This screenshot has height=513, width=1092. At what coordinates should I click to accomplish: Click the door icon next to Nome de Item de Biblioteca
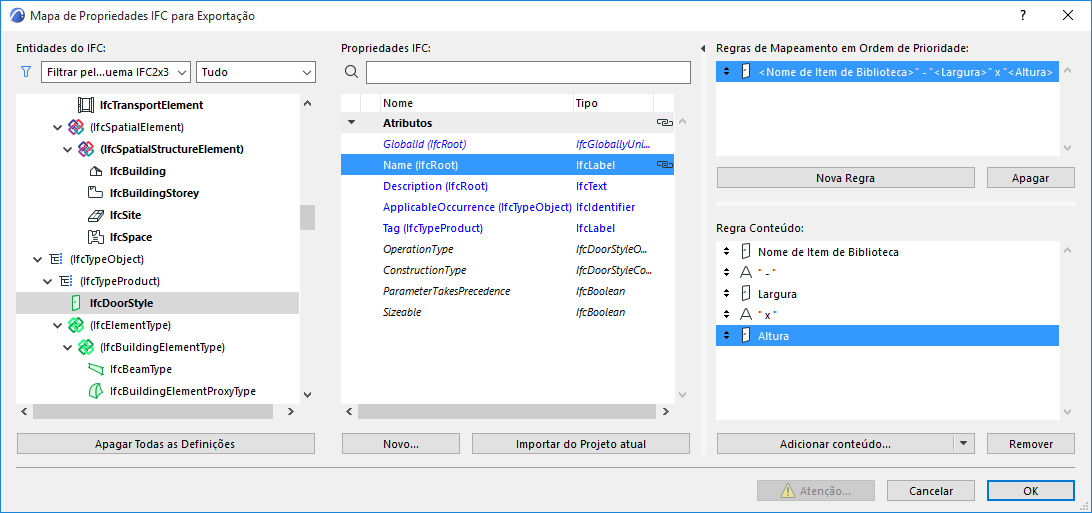[745, 252]
